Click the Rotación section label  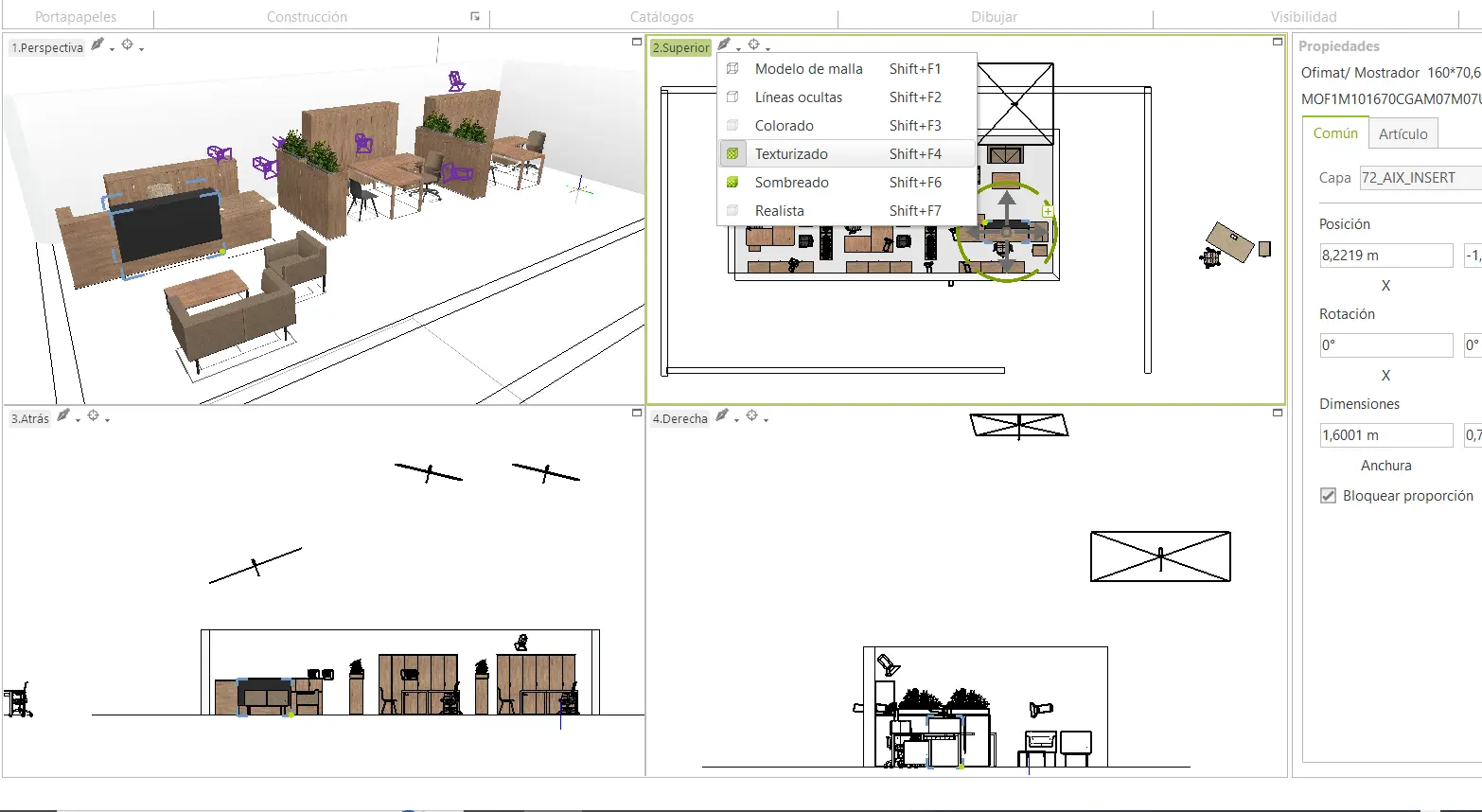pyautogui.click(x=1347, y=314)
